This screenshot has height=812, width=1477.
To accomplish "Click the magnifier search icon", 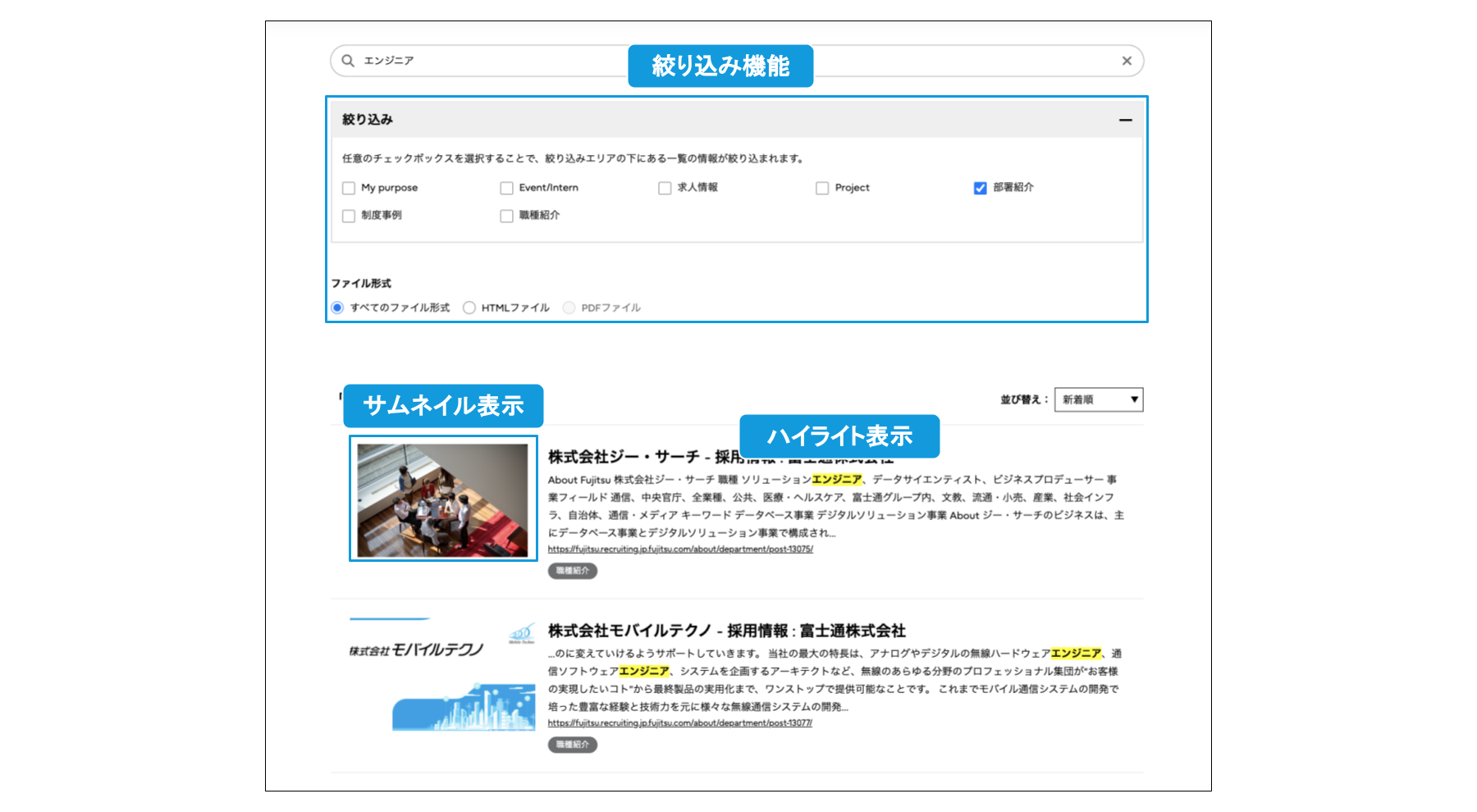I will coord(348,61).
